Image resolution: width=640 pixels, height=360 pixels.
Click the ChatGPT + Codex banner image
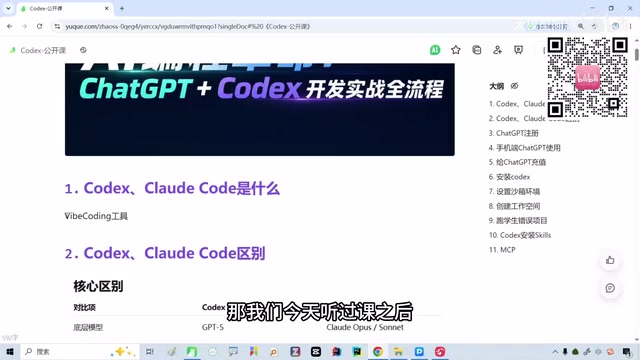pos(260,109)
